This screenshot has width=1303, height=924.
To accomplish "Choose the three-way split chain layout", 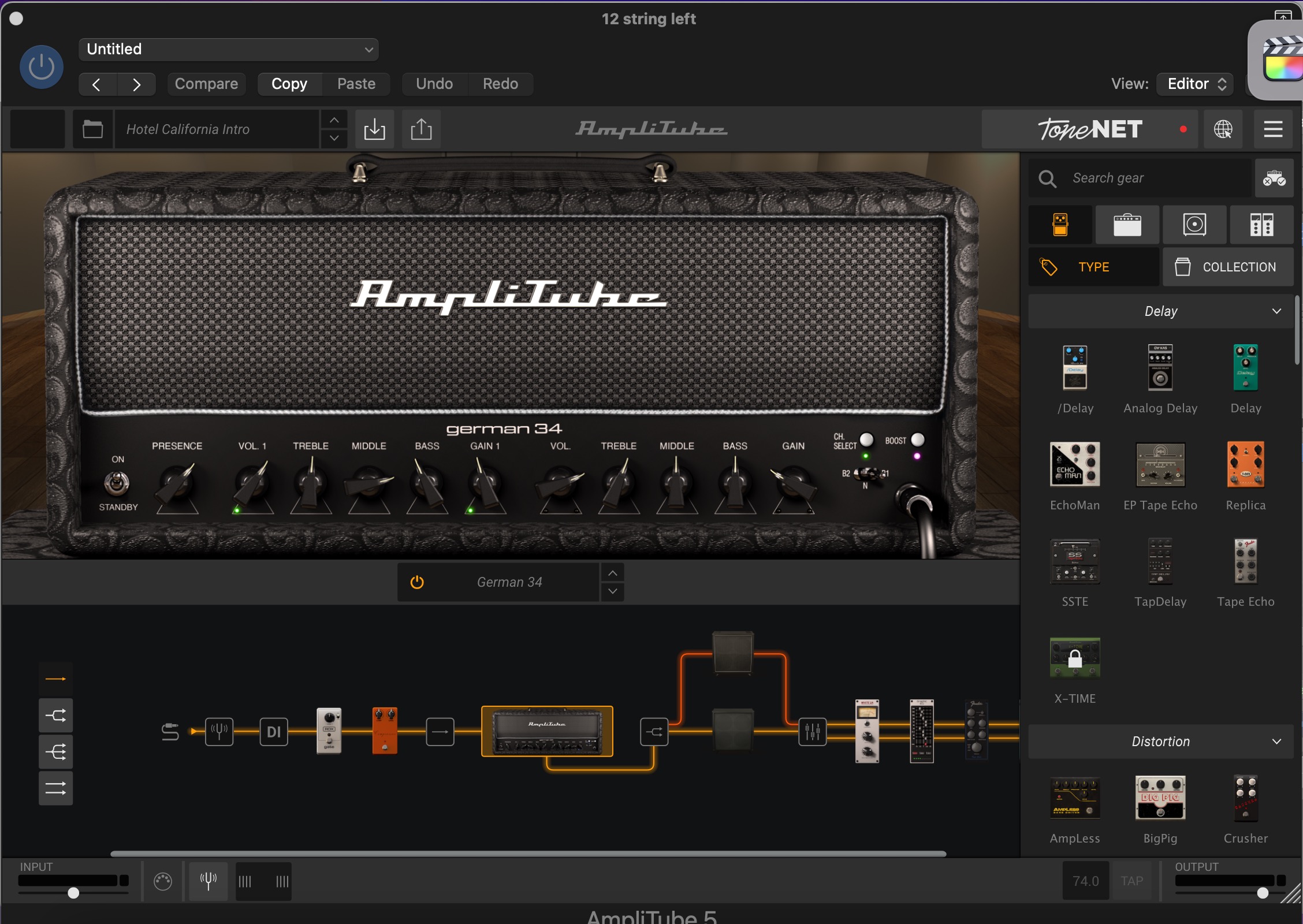I will tap(55, 752).
